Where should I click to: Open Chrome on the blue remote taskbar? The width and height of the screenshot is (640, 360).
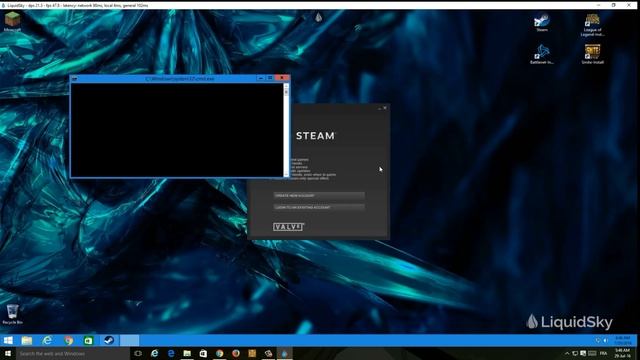tap(68, 340)
